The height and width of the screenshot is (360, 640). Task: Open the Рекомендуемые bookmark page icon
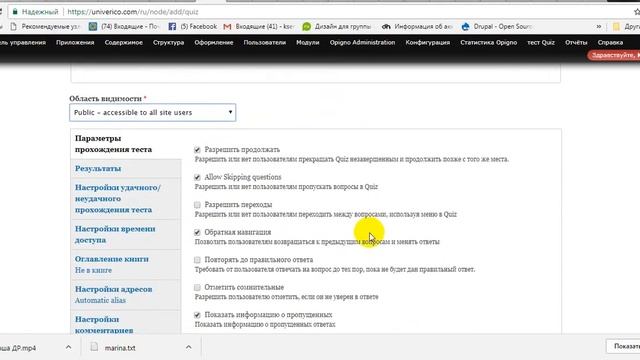(x=13, y=27)
